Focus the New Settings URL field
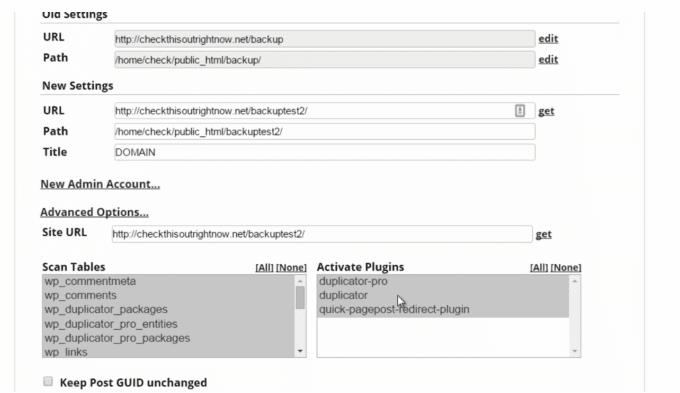 coord(324,111)
